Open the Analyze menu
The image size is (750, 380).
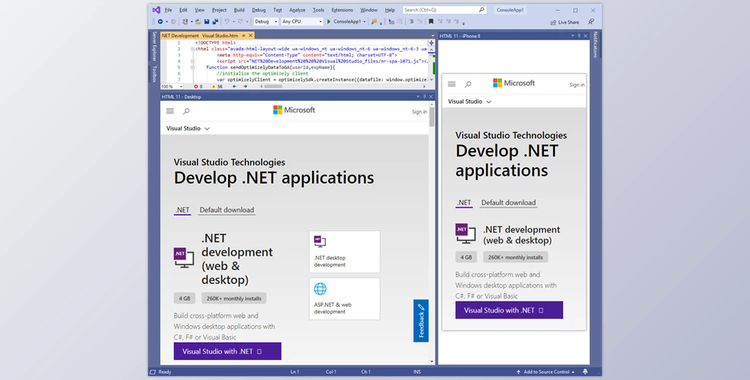(x=297, y=10)
